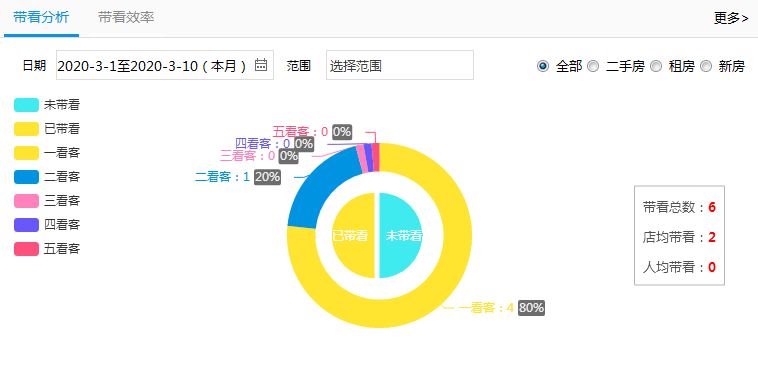Select the 带看分析 tab
The height and width of the screenshot is (369, 758).
[x=42, y=18]
